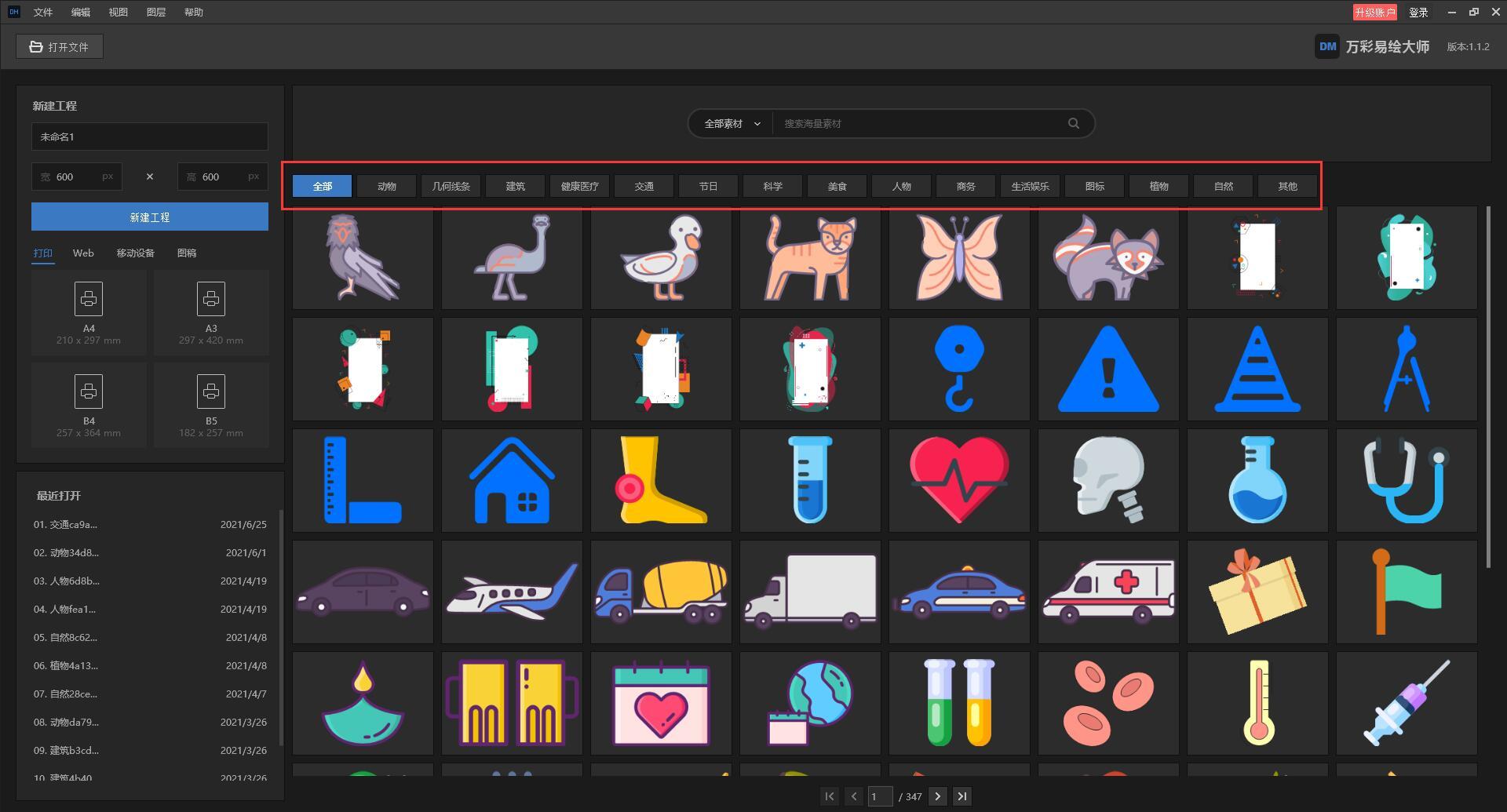Select the eagle bird thumbnail

[x=363, y=257]
